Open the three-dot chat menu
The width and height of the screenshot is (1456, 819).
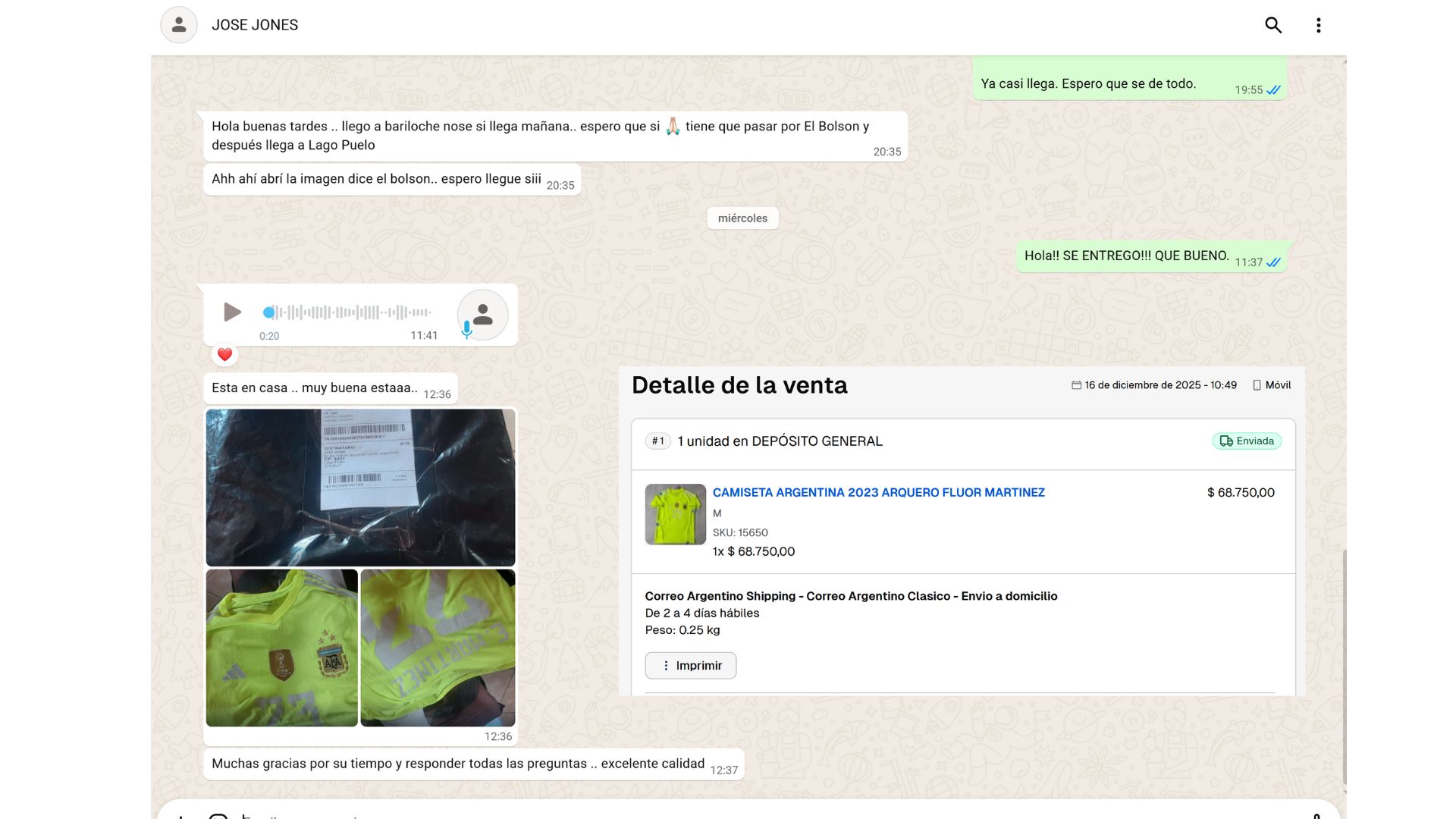pos(1318,25)
